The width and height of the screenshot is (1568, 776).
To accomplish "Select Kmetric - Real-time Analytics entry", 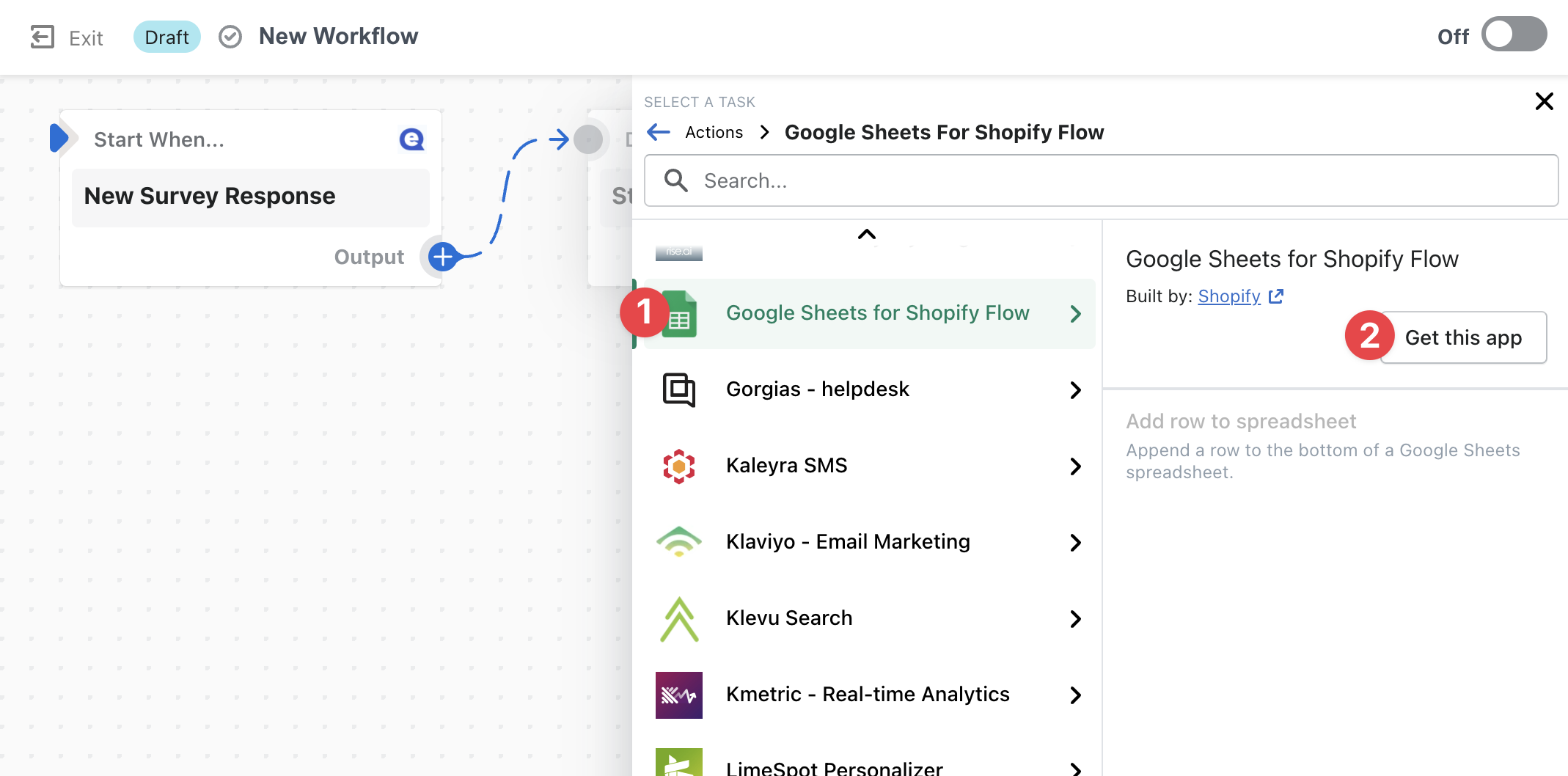I will pyautogui.click(x=865, y=695).
